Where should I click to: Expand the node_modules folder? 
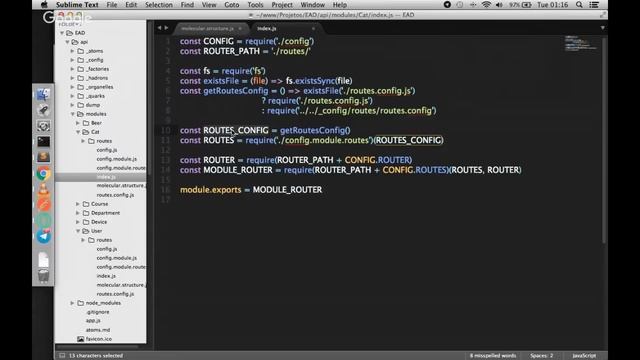pyautogui.click(x=73, y=303)
